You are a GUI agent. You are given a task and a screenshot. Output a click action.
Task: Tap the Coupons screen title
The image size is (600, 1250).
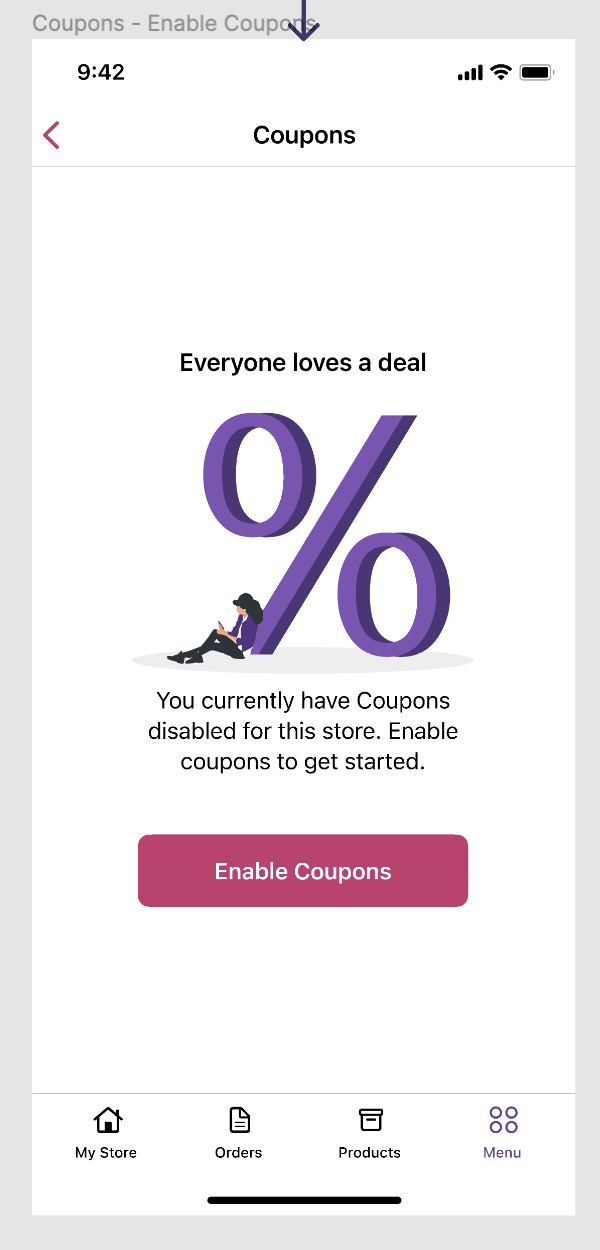303,134
